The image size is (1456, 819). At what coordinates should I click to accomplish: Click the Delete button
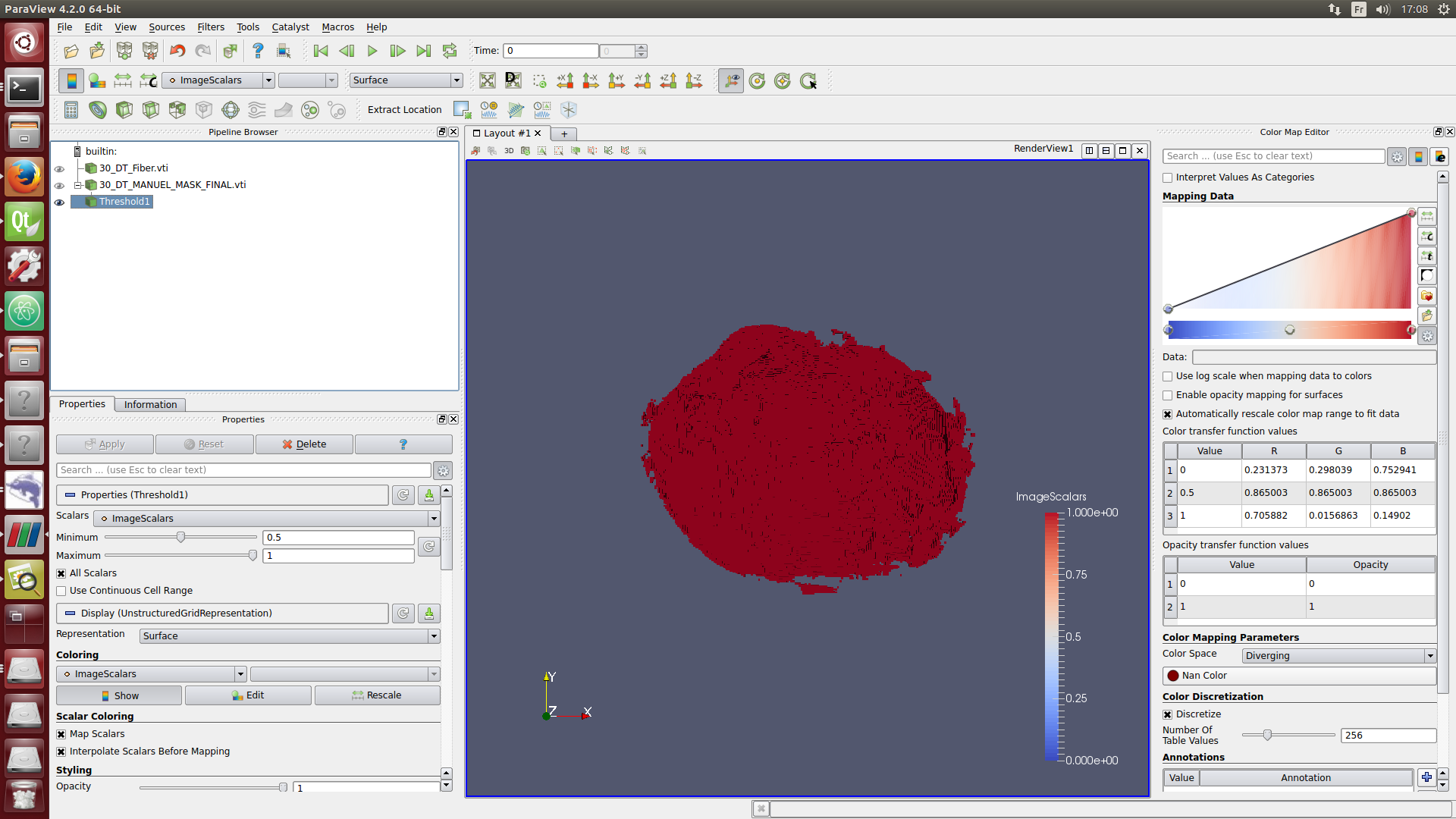[304, 444]
